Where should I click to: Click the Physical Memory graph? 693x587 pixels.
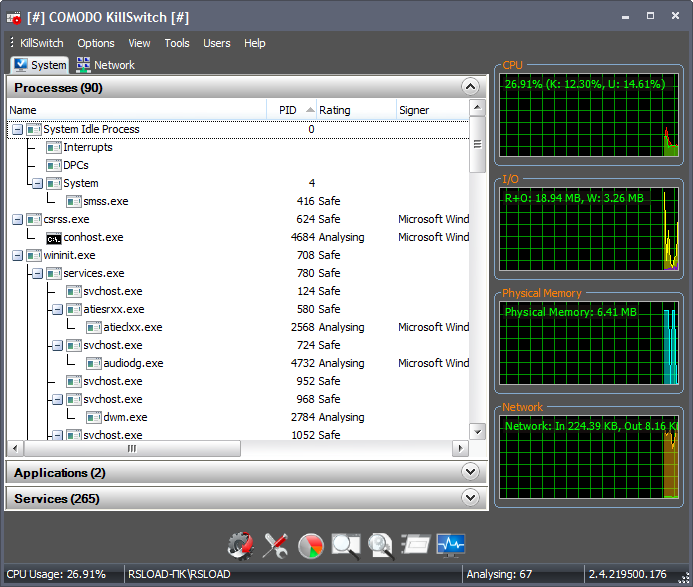589,343
